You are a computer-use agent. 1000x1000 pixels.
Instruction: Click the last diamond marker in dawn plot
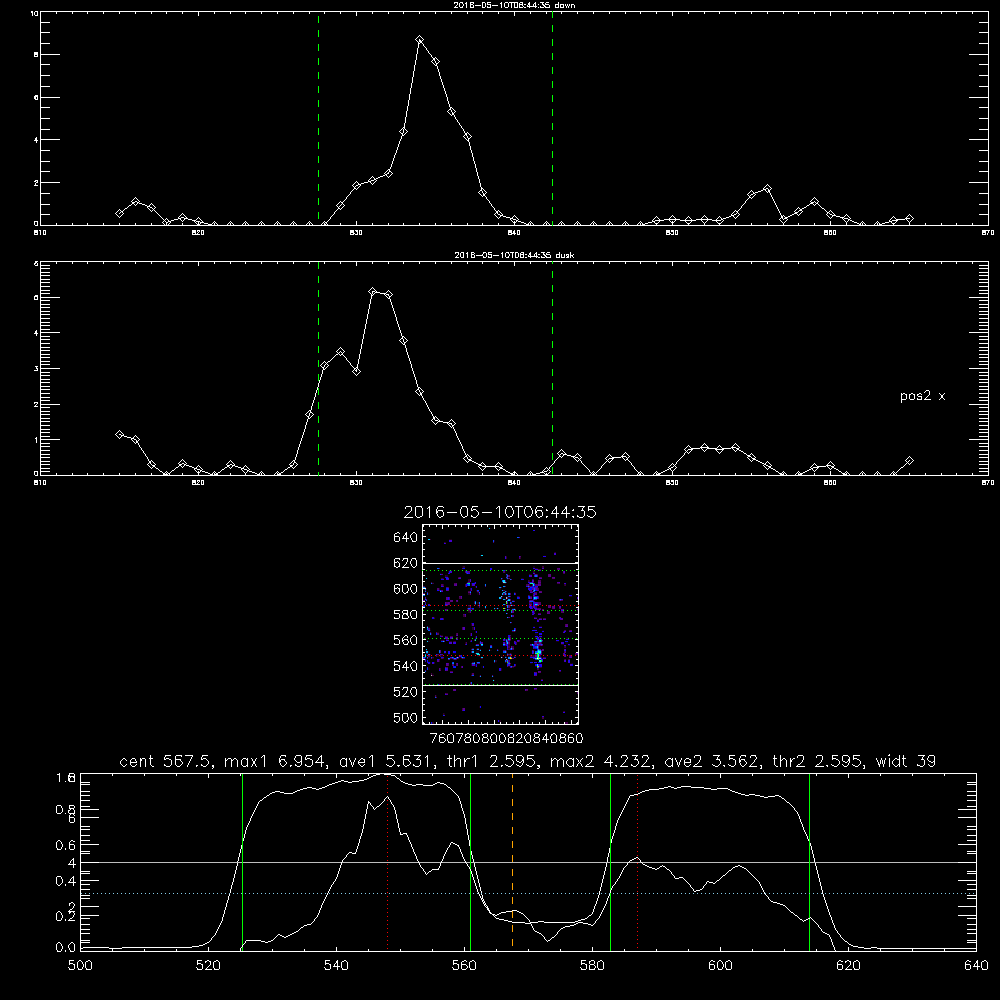pyautogui.click(x=909, y=219)
